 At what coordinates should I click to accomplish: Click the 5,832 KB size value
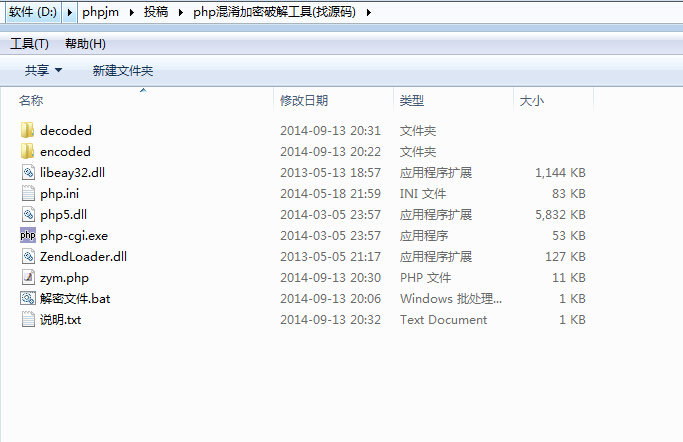560,214
